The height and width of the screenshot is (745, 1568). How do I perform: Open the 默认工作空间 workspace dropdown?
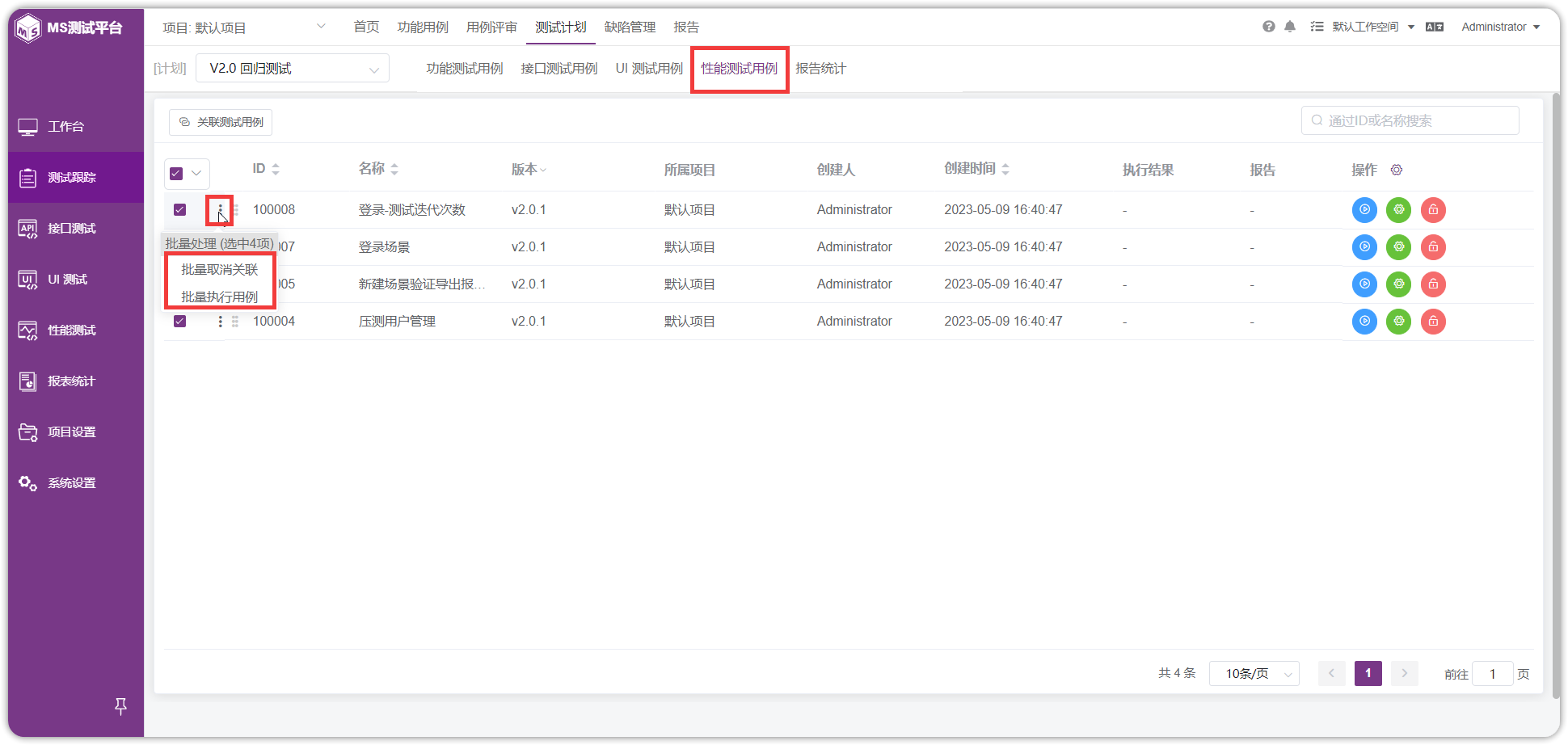coord(1372,27)
